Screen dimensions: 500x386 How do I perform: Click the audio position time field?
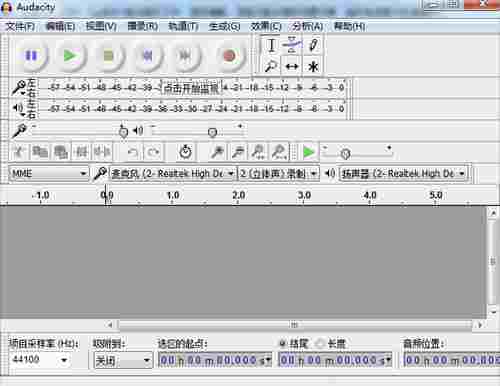click(451, 360)
